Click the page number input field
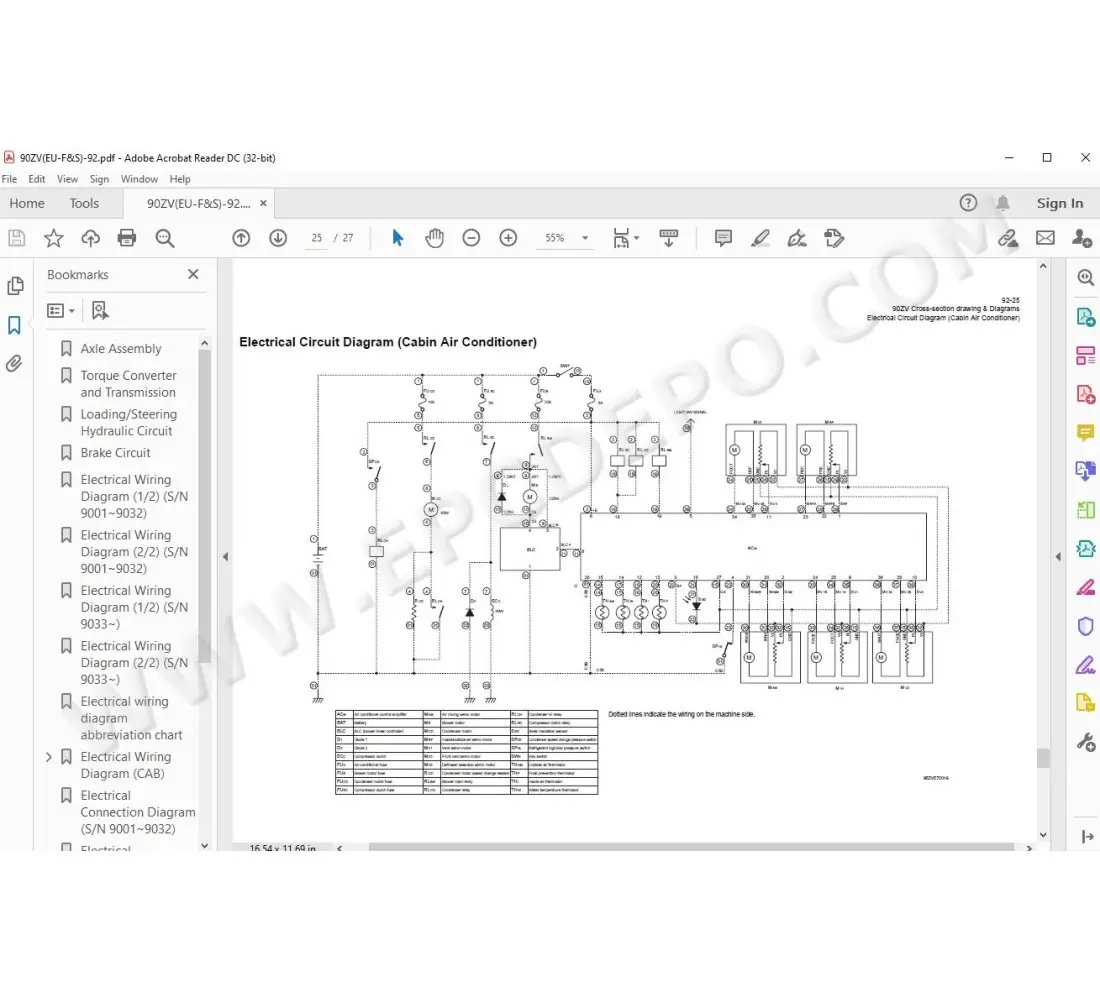The image size is (1100, 1000). [315, 238]
